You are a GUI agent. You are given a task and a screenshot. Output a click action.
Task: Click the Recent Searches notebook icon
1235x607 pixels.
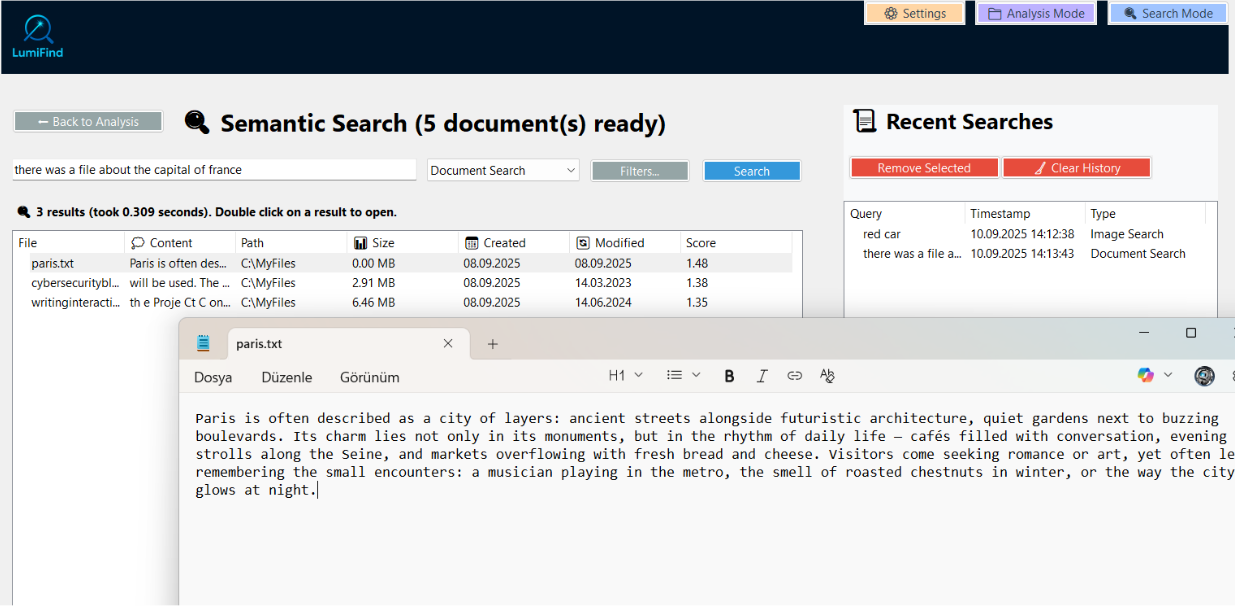click(x=864, y=121)
